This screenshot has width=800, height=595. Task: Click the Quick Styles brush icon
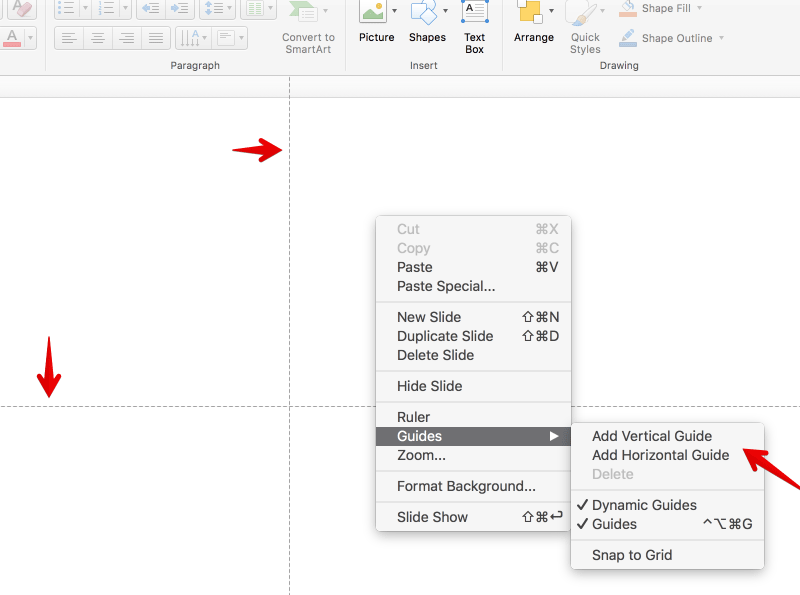(582, 15)
